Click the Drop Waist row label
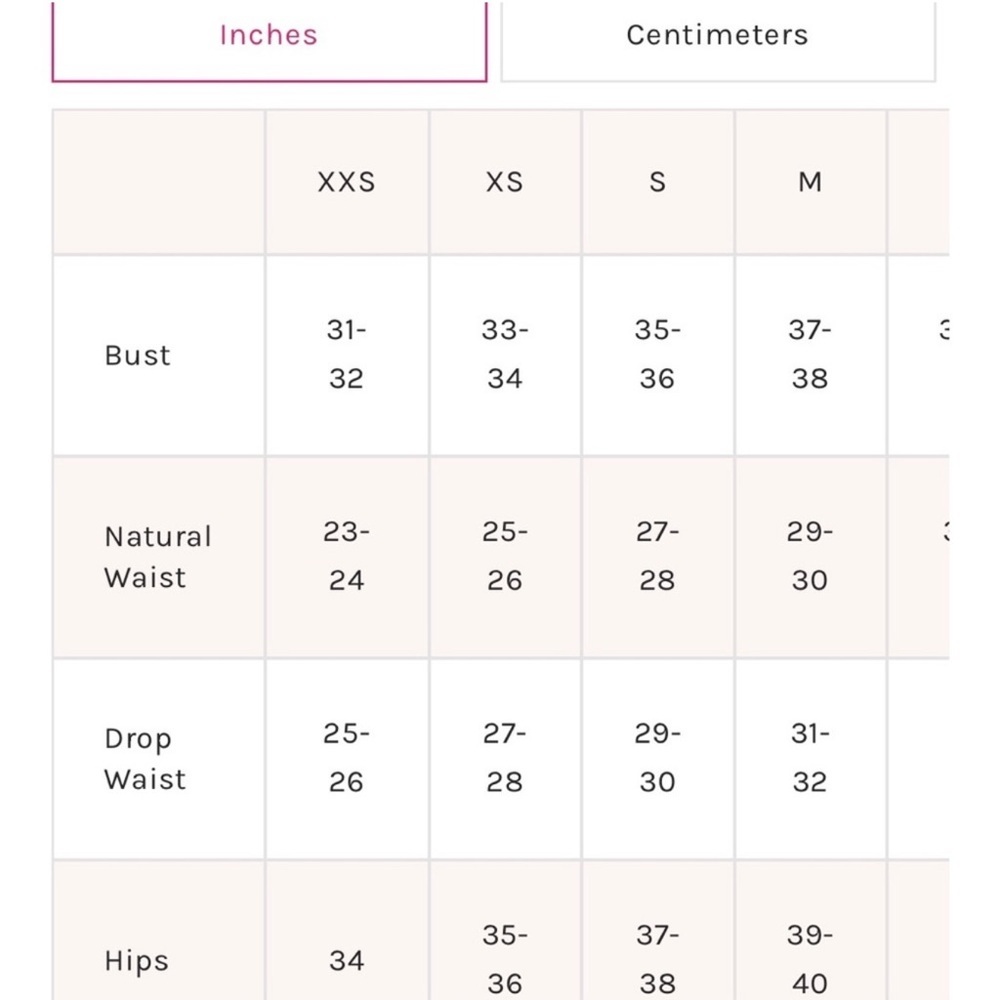 point(145,759)
